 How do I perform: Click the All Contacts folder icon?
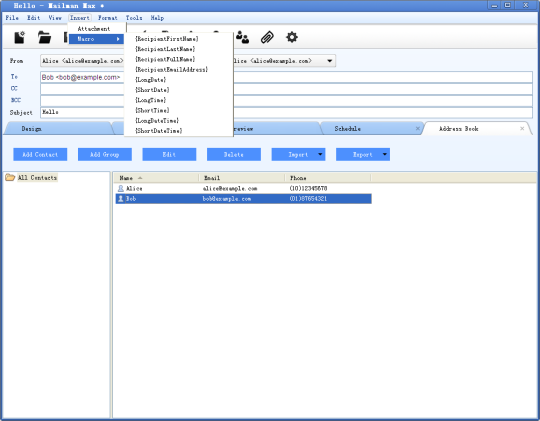click(10, 177)
